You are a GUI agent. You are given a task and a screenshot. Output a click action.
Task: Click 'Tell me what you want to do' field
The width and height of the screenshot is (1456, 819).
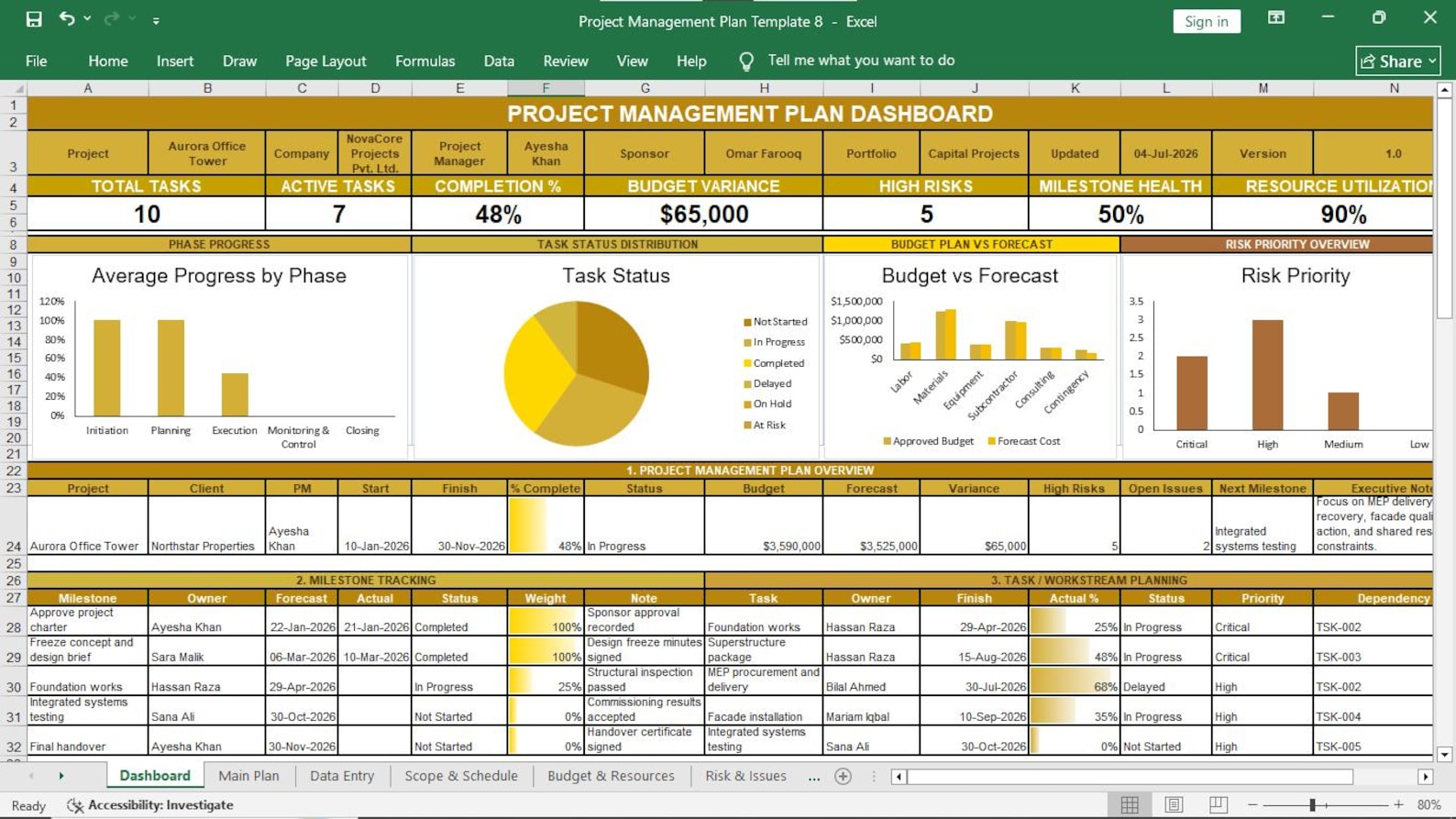[861, 61]
